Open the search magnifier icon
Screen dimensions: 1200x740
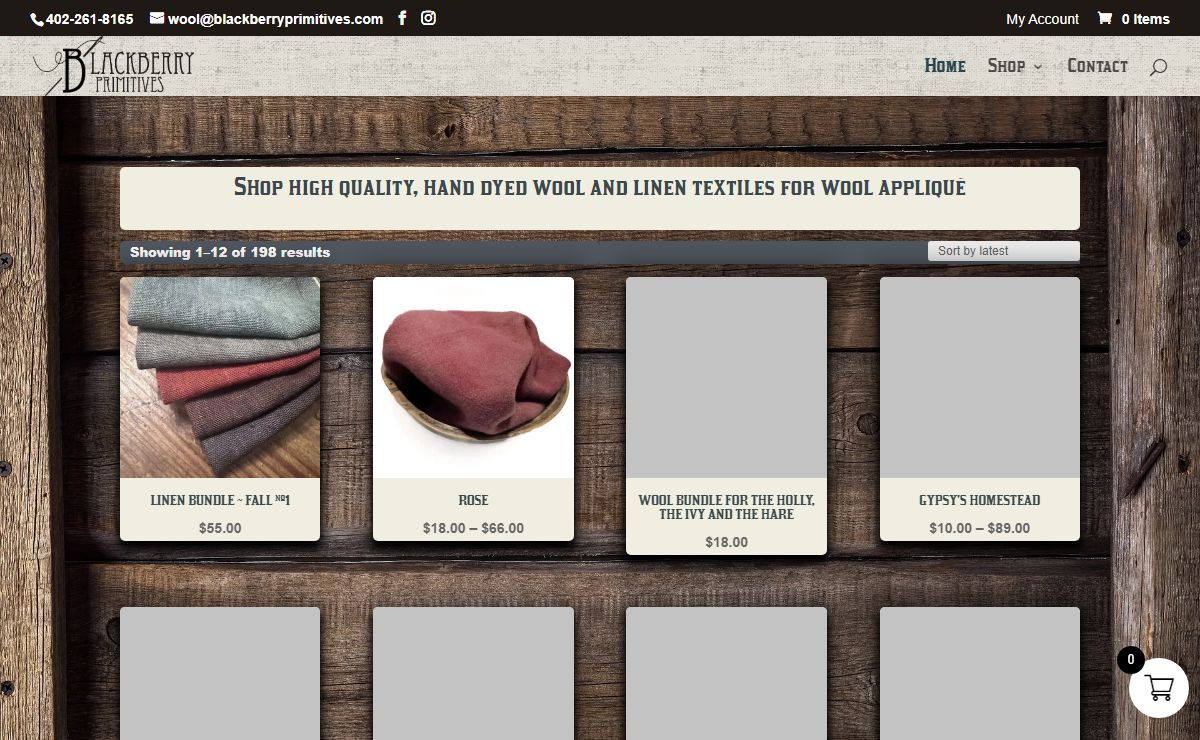1158,67
